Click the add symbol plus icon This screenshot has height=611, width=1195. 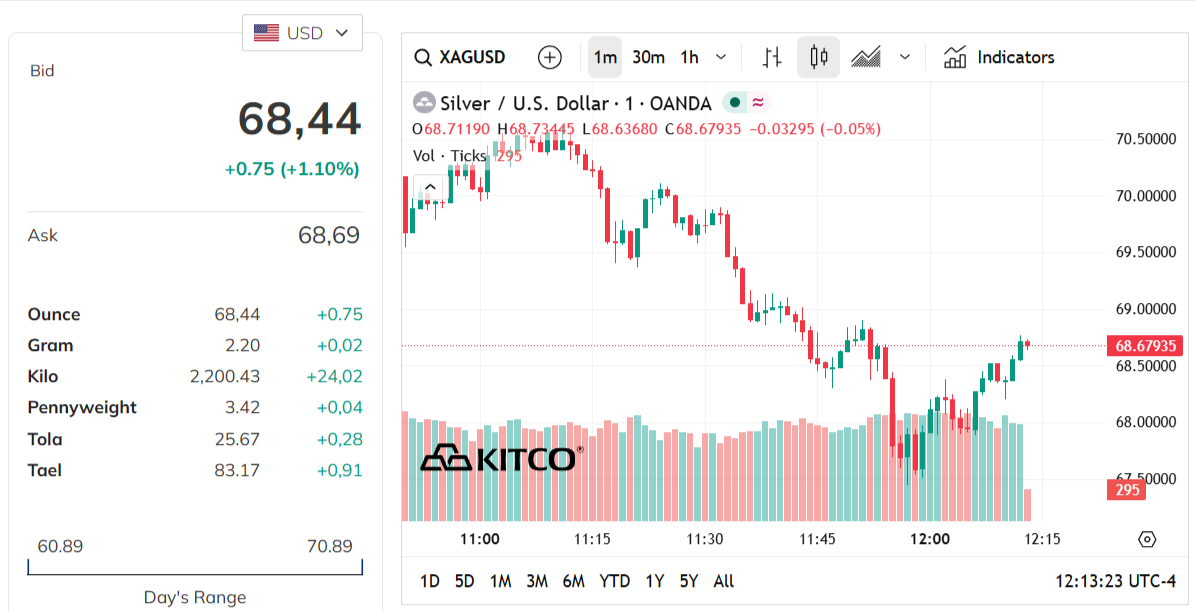tap(550, 57)
